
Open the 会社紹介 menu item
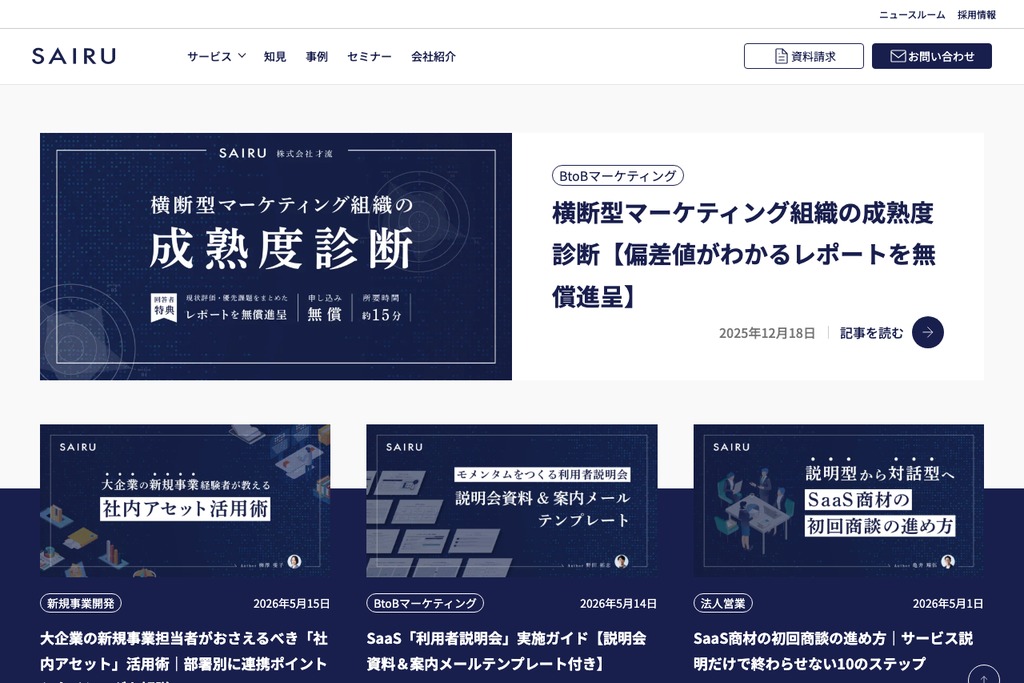[434, 57]
